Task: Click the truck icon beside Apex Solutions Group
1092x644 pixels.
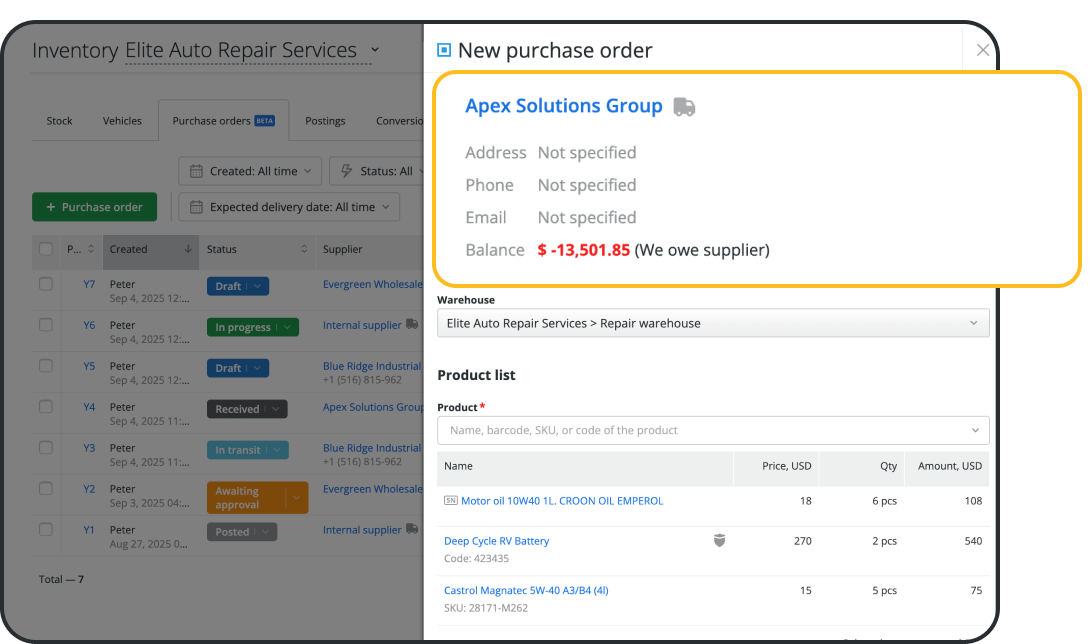Action: coord(684,107)
